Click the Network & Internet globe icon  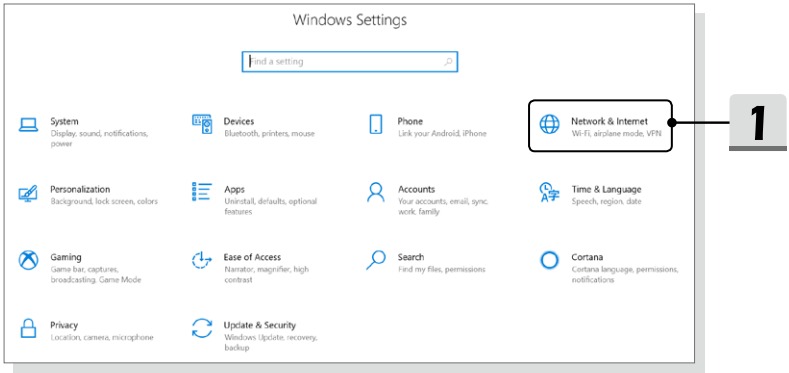(549, 124)
